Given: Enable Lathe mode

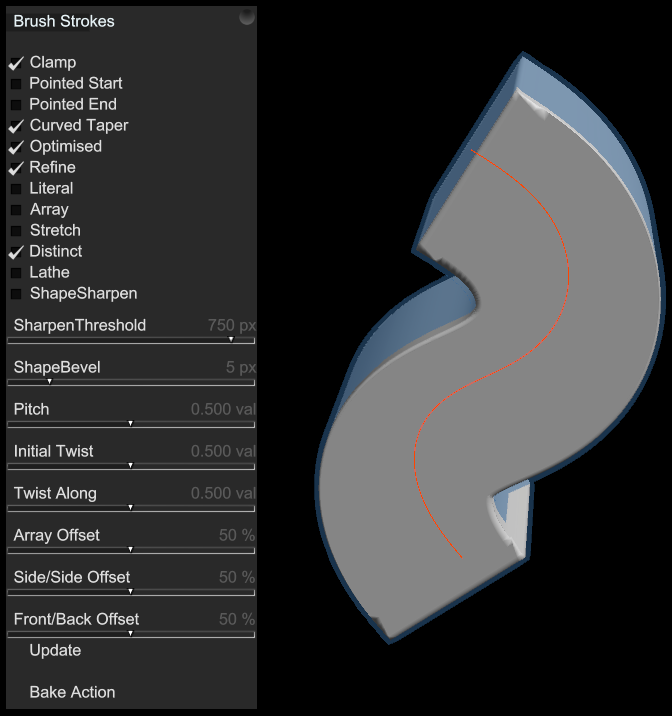Looking at the screenshot, I should 16,273.
